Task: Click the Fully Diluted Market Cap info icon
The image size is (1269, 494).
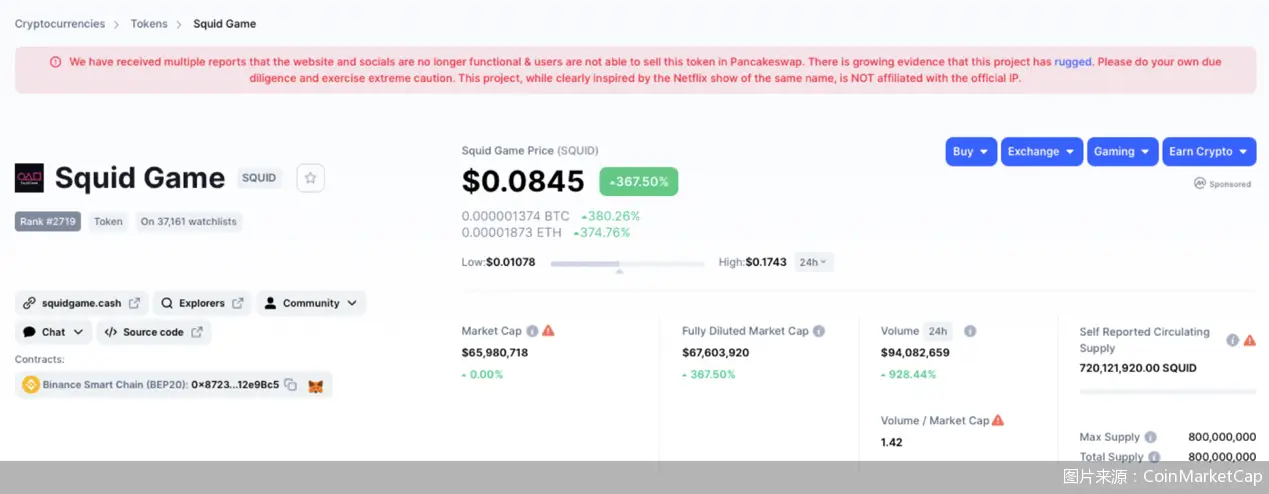Action: coord(819,331)
